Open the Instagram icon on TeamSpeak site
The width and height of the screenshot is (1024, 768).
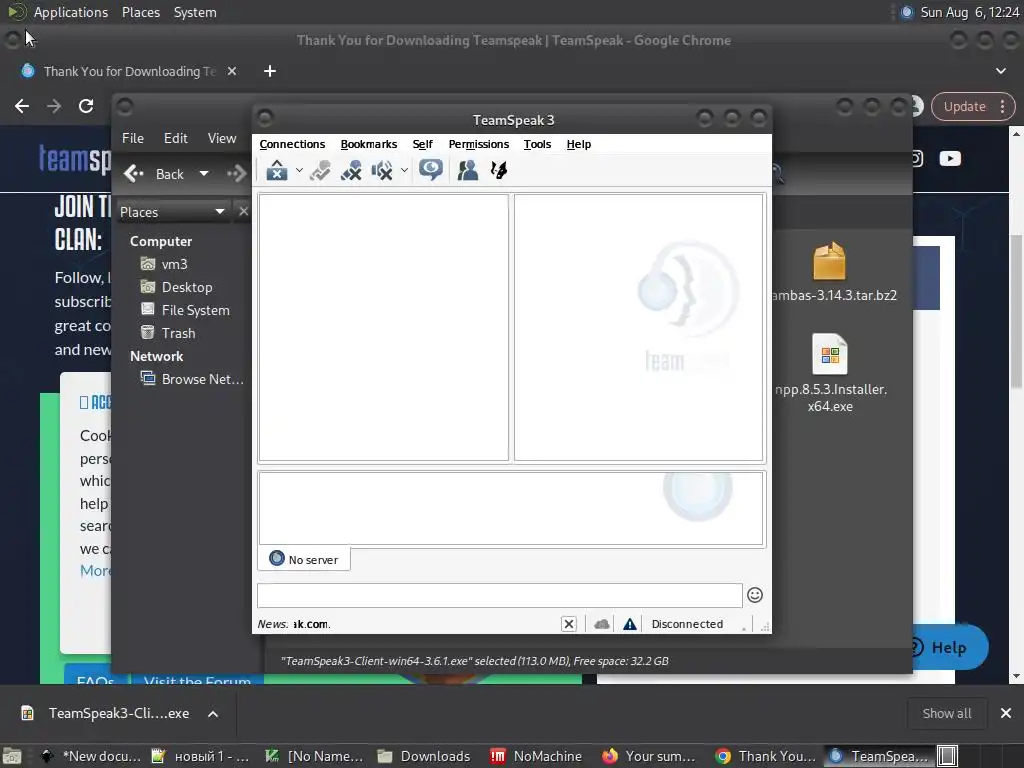917,159
